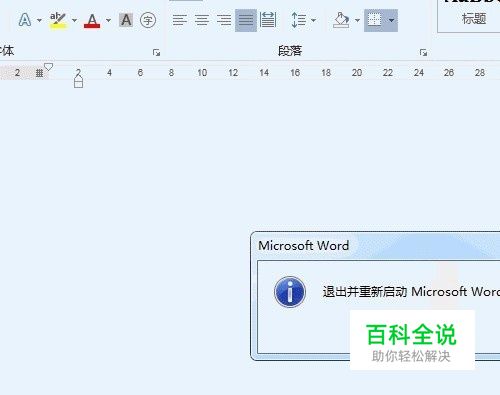The image size is (500, 395).
Task: Apply yellow text highlight color
Action: (x=58, y=21)
